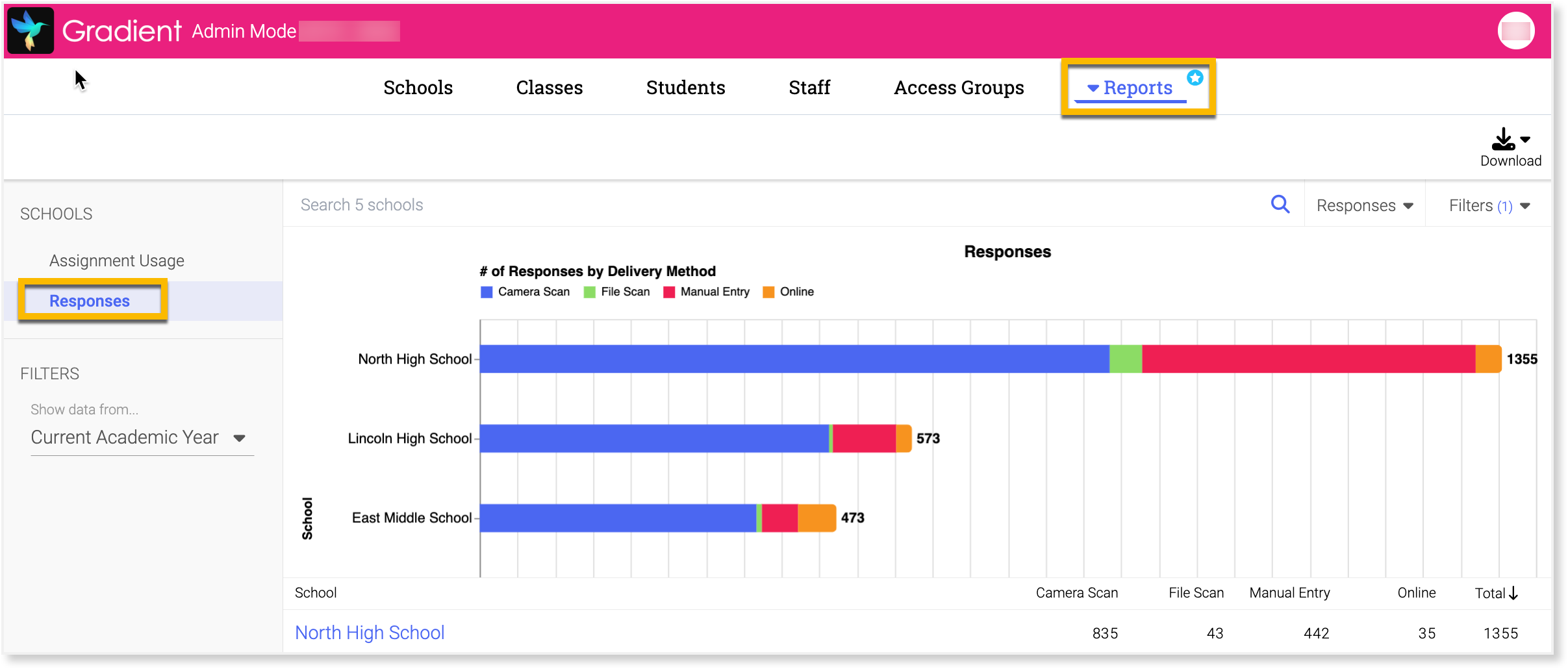
Task: Click the blue star badge on Reports
Action: [x=1195, y=78]
